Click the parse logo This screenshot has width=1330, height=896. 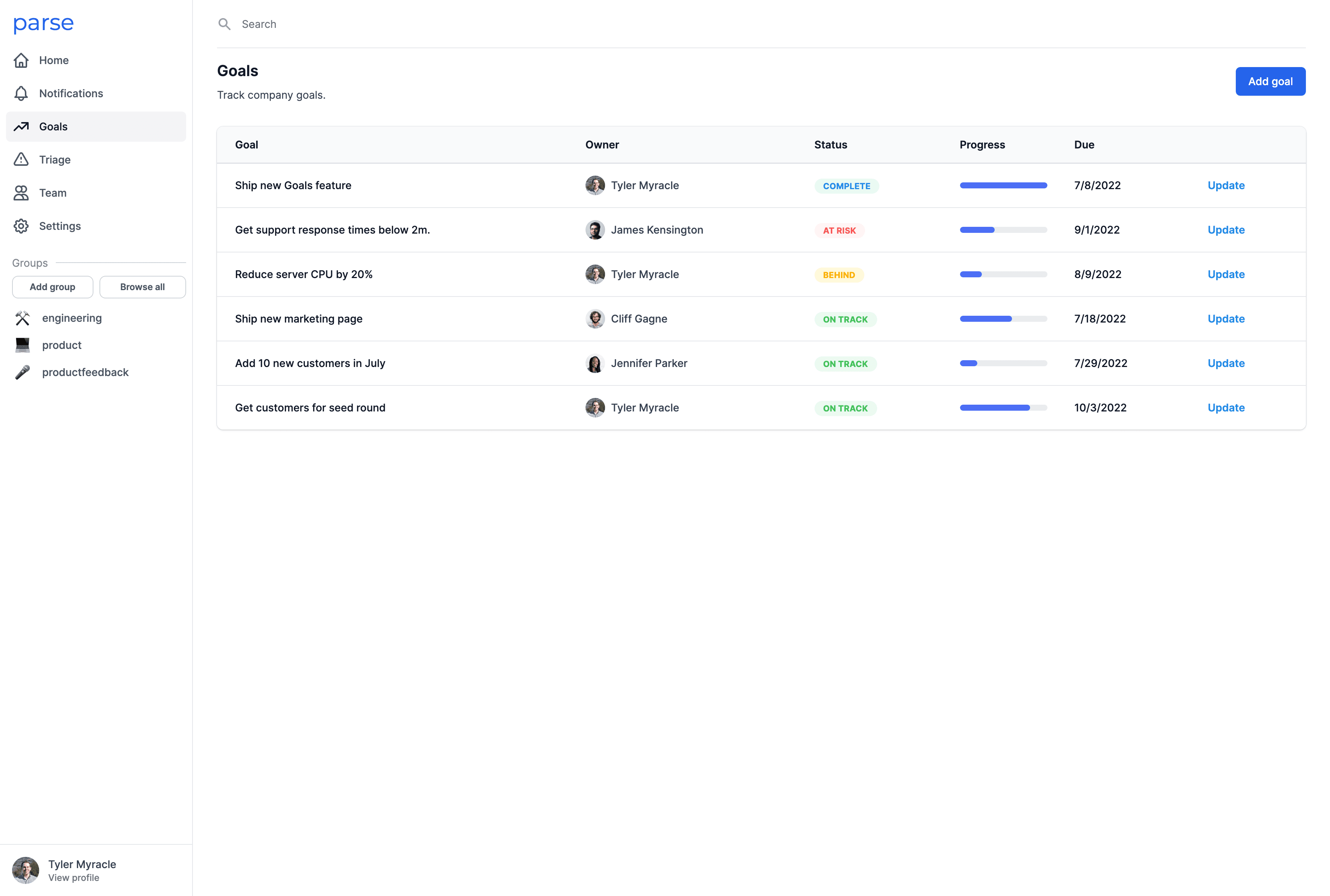tap(43, 23)
